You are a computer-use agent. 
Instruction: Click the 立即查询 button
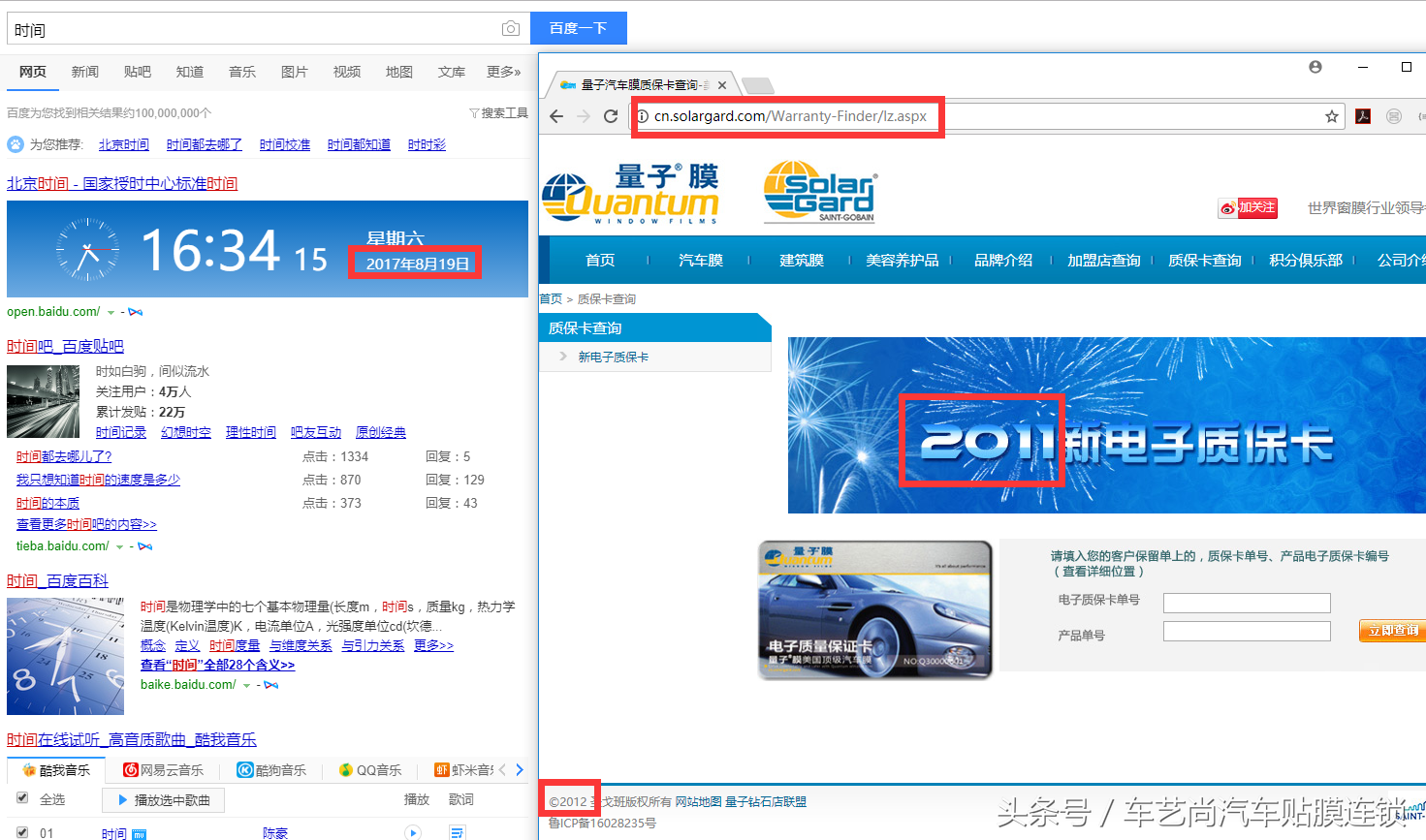click(x=1392, y=631)
